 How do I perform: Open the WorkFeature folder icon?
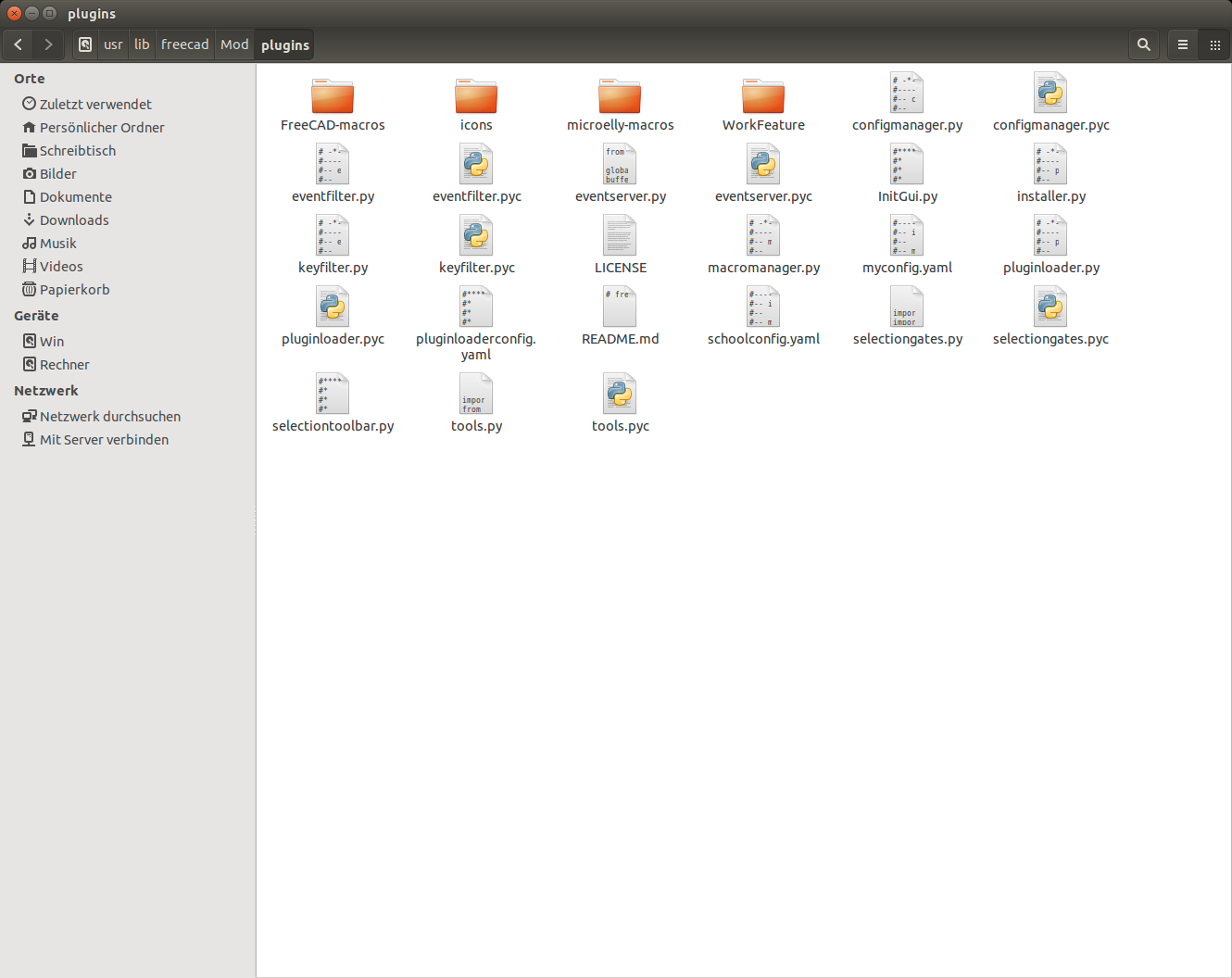pos(763,95)
